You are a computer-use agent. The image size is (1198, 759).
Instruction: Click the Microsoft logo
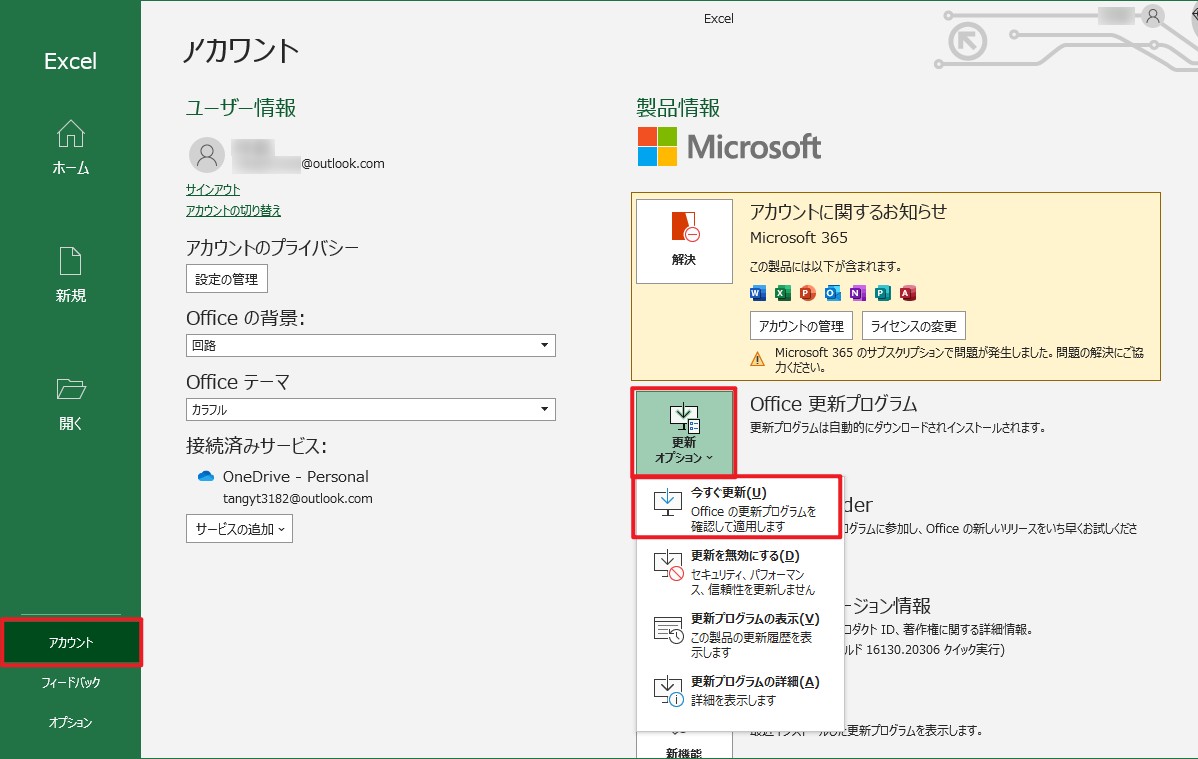click(x=730, y=146)
